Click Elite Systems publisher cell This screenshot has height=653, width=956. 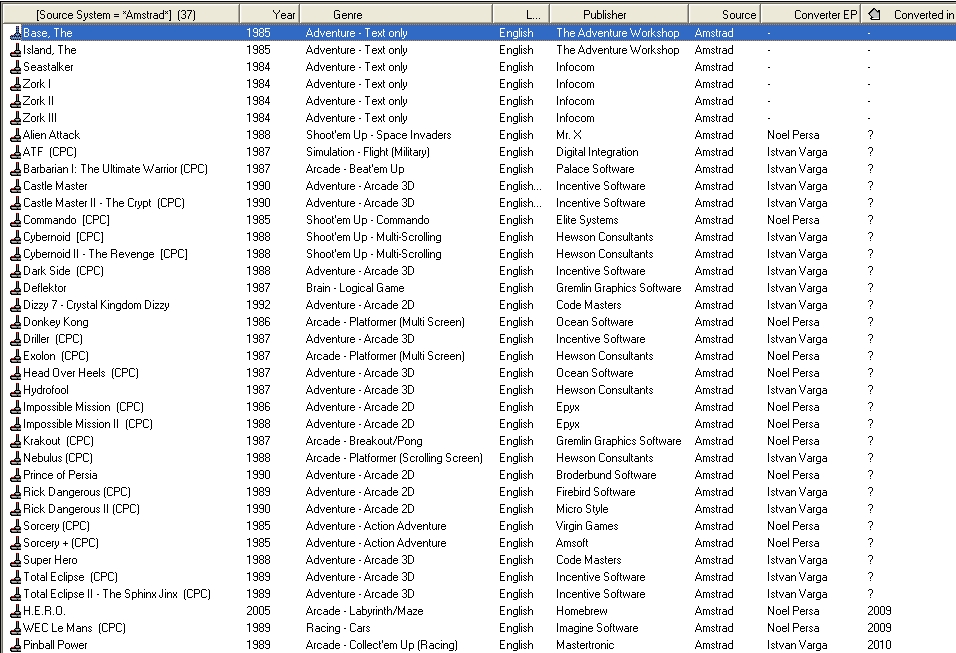[x=587, y=220]
